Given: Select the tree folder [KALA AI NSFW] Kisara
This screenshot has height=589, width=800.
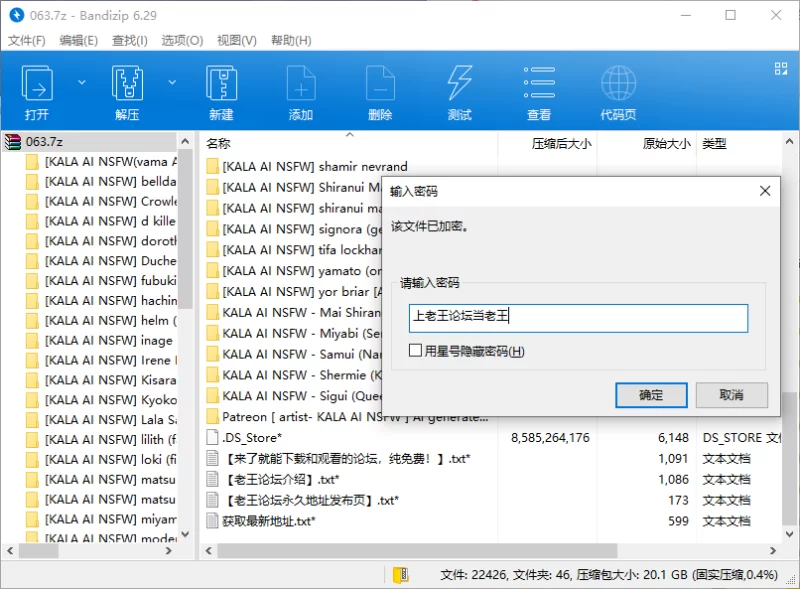Looking at the screenshot, I should point(110,380).
